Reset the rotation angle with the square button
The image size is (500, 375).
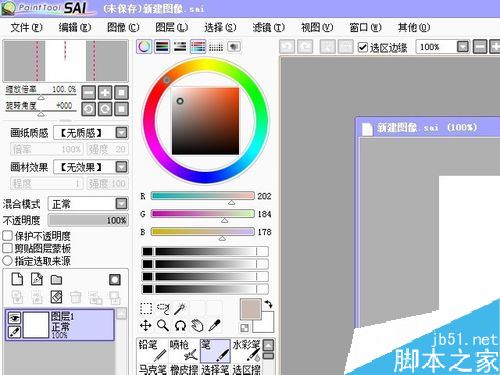121,109
